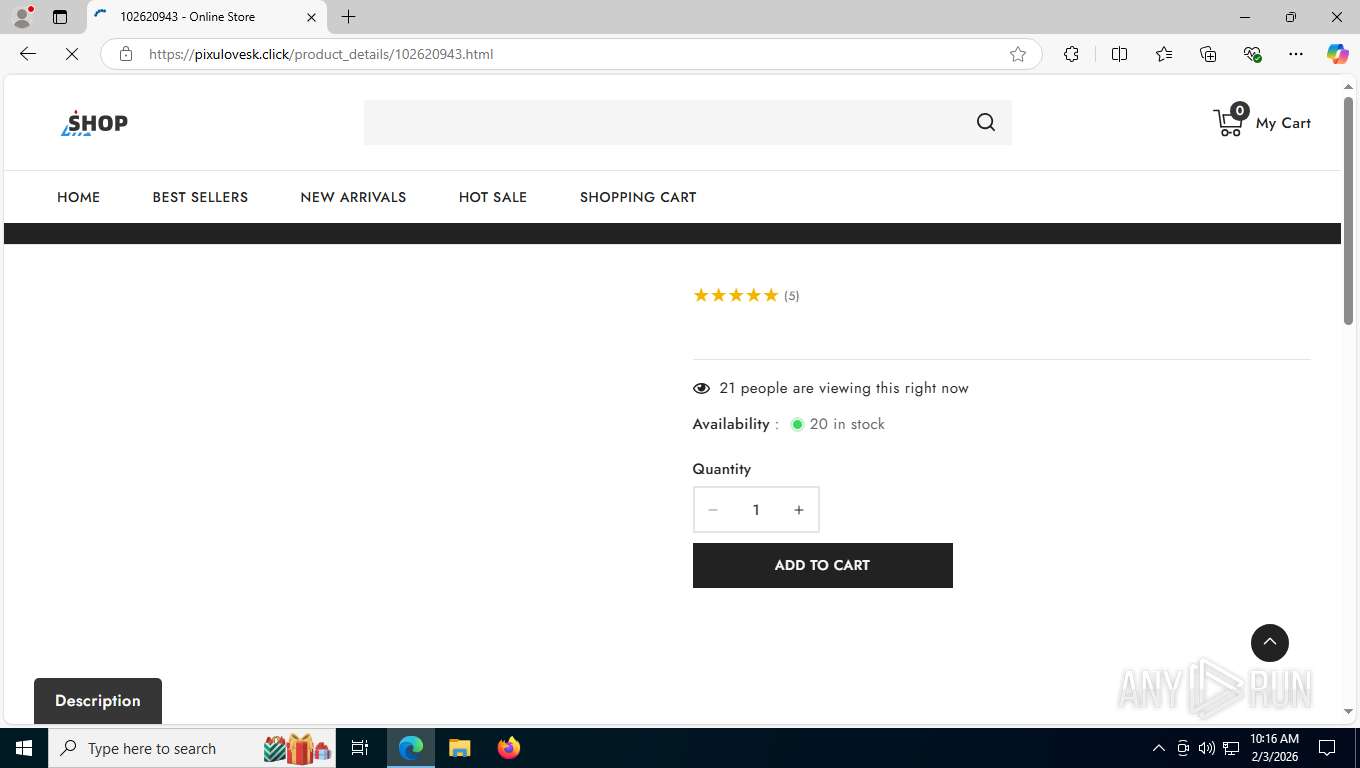Click the five-star rating

point(735,295)
